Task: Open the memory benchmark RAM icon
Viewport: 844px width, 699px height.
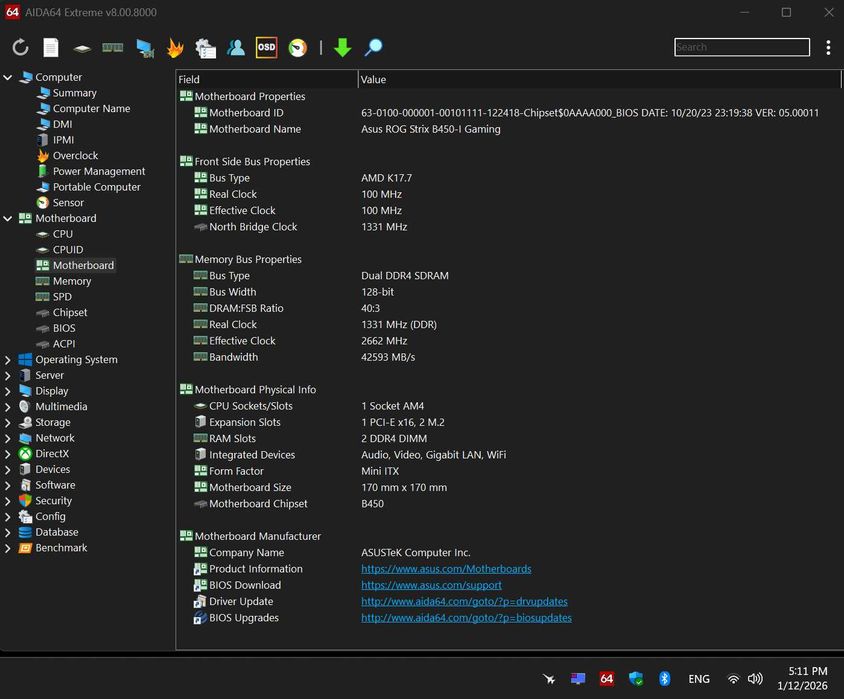Action: tap(112, 47)
